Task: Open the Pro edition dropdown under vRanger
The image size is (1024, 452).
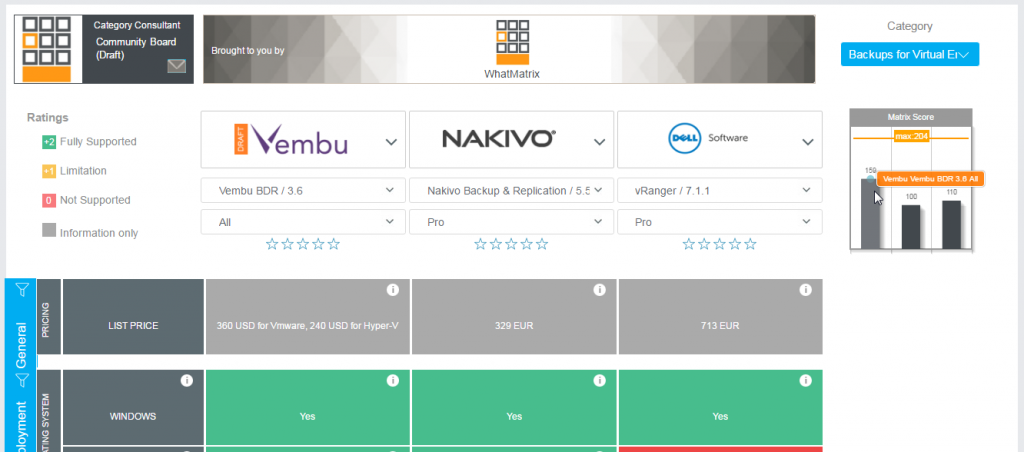Action: 720,222
